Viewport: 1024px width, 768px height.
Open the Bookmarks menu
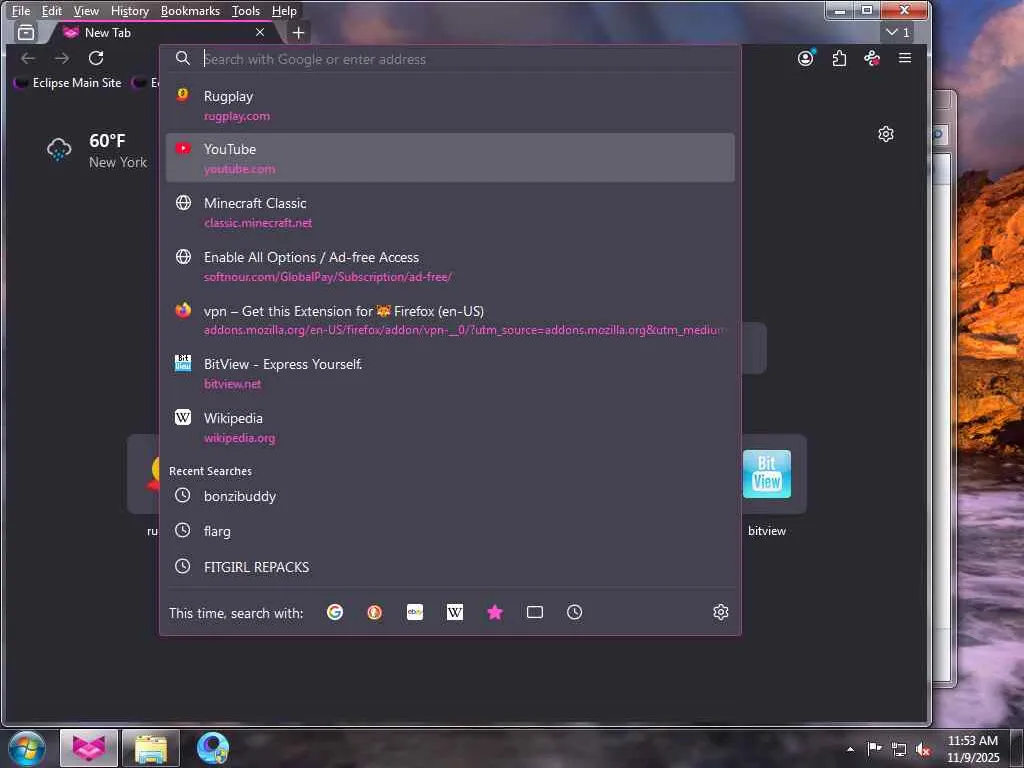190,10
